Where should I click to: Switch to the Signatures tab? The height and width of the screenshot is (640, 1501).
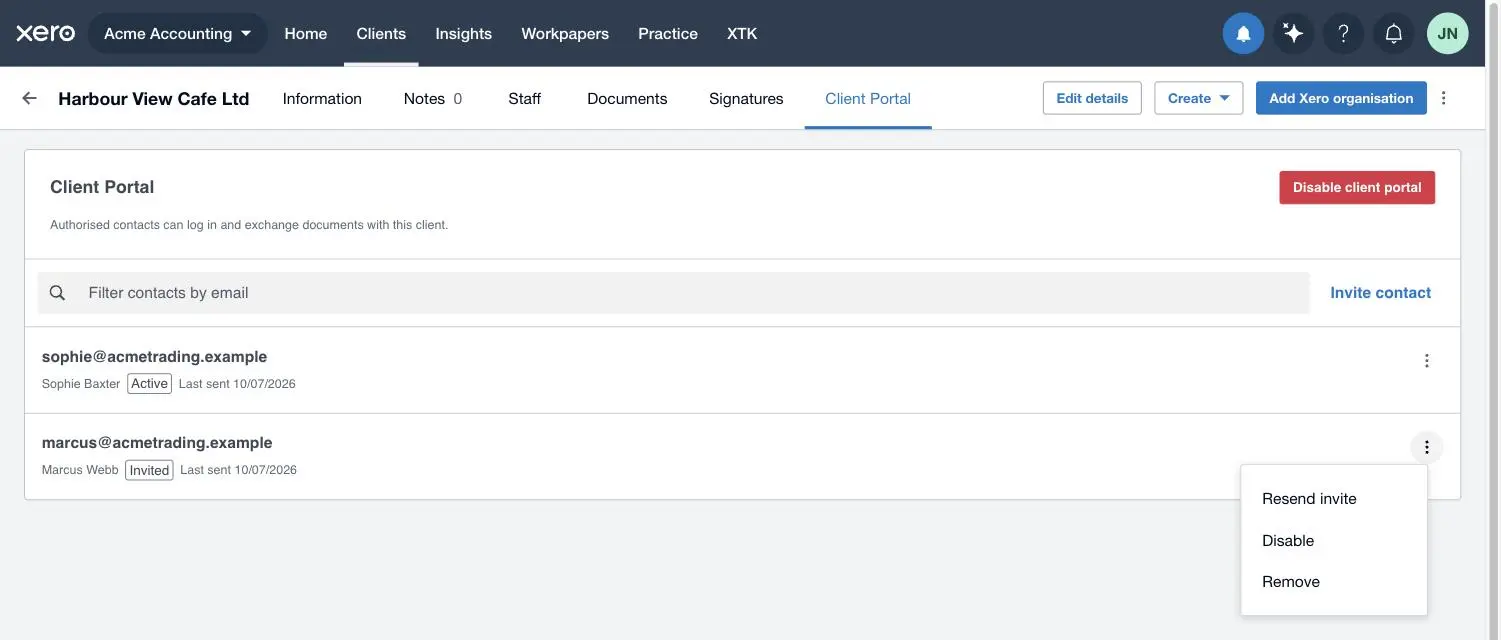[x=746, y=98]
